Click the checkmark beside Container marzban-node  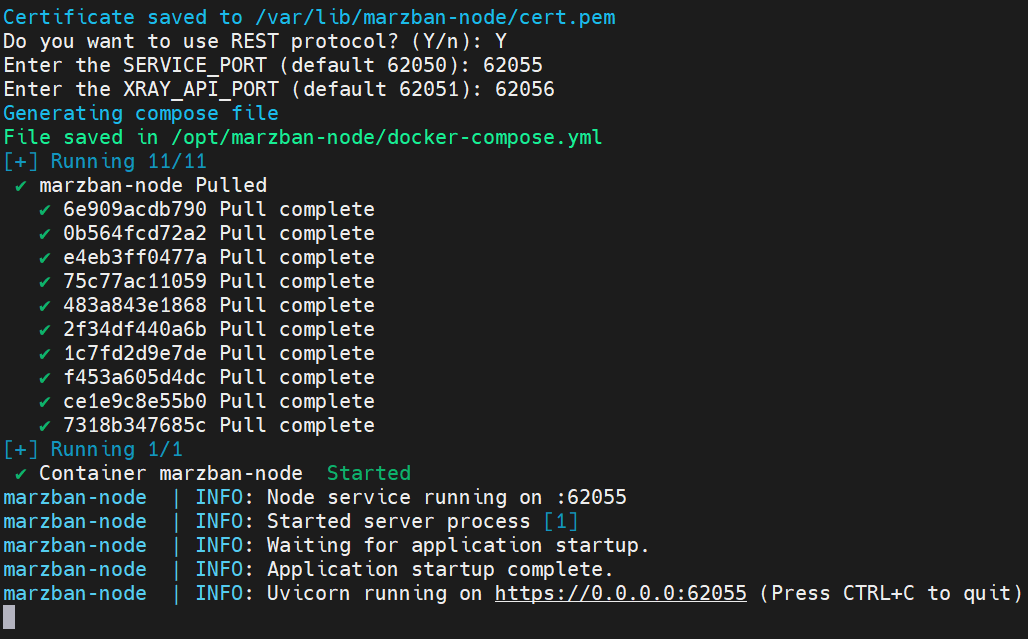(21, 474)
